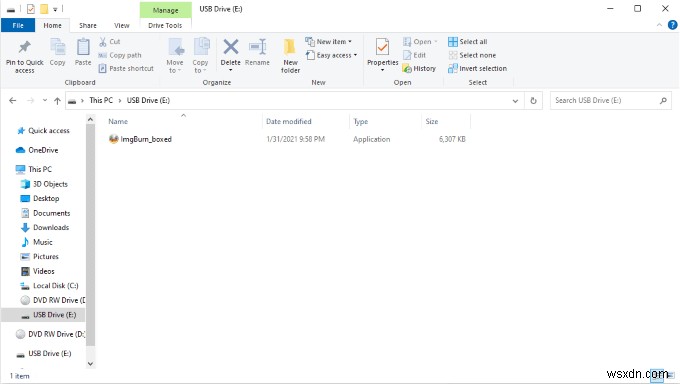The image size is (680, 384).
Task: Choose Copy path in the ribbon
Action: (x=120, y=55)
